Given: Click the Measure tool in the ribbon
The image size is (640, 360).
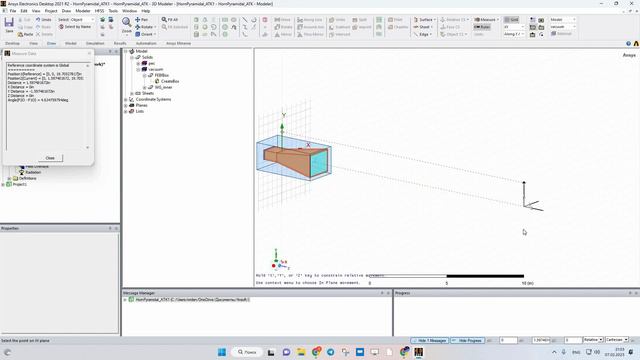Looking at the screenshot, I should tap(486, 20).
